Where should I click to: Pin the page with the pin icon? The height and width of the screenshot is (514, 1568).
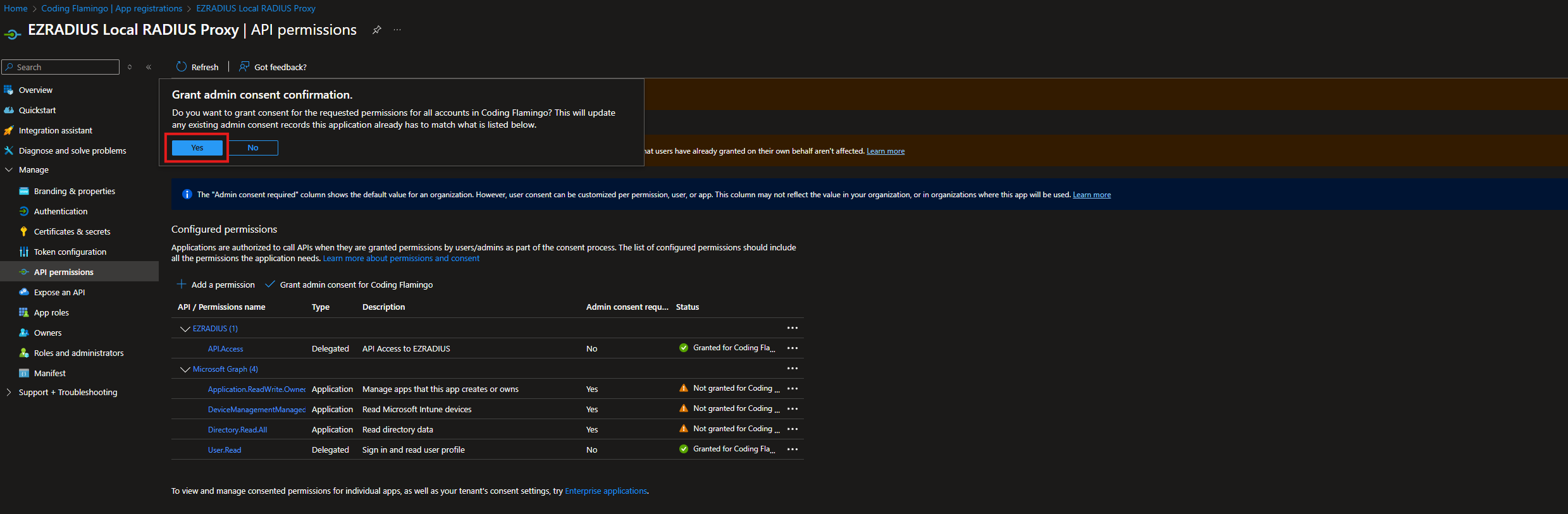376,30
